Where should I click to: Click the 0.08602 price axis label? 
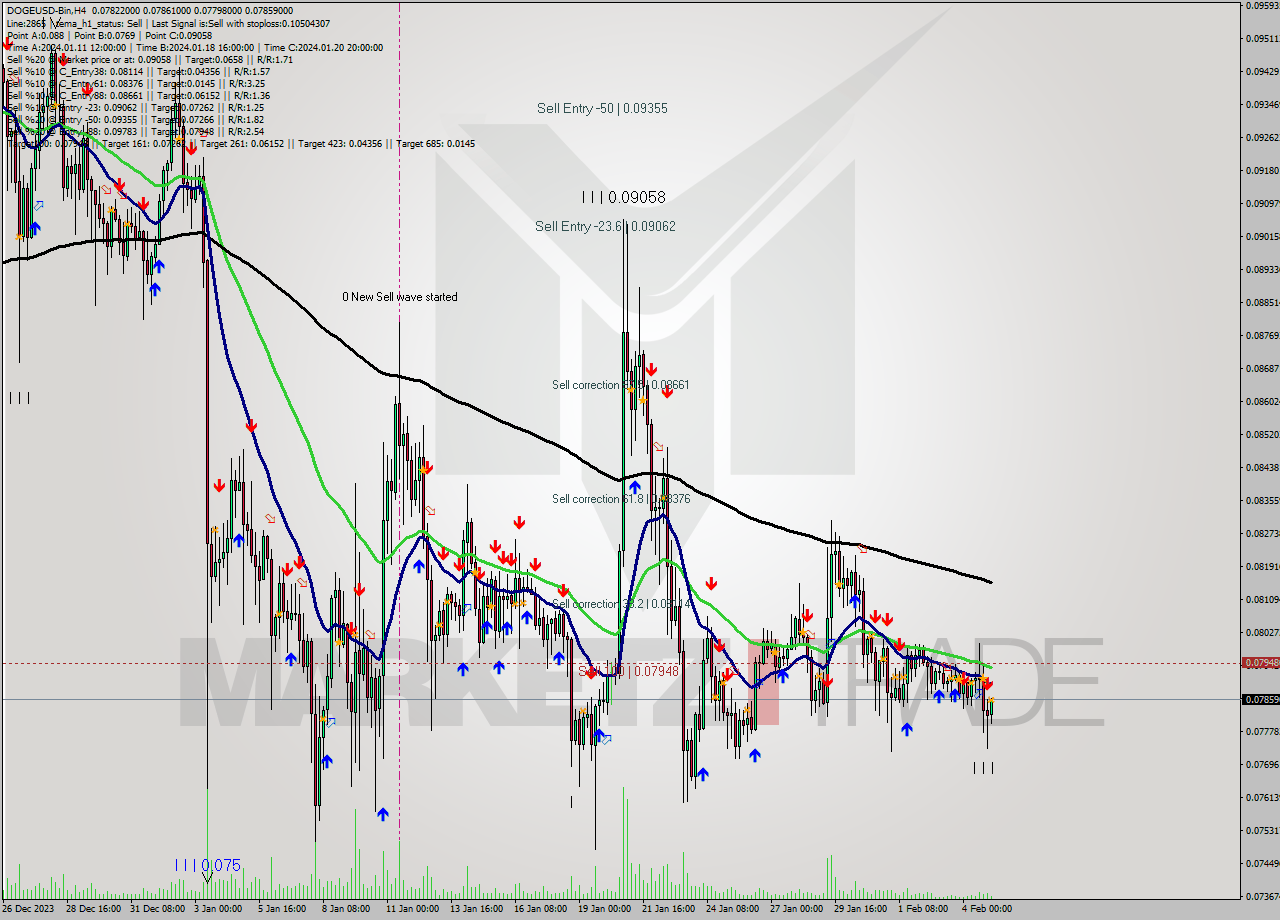pos(1260,401)
